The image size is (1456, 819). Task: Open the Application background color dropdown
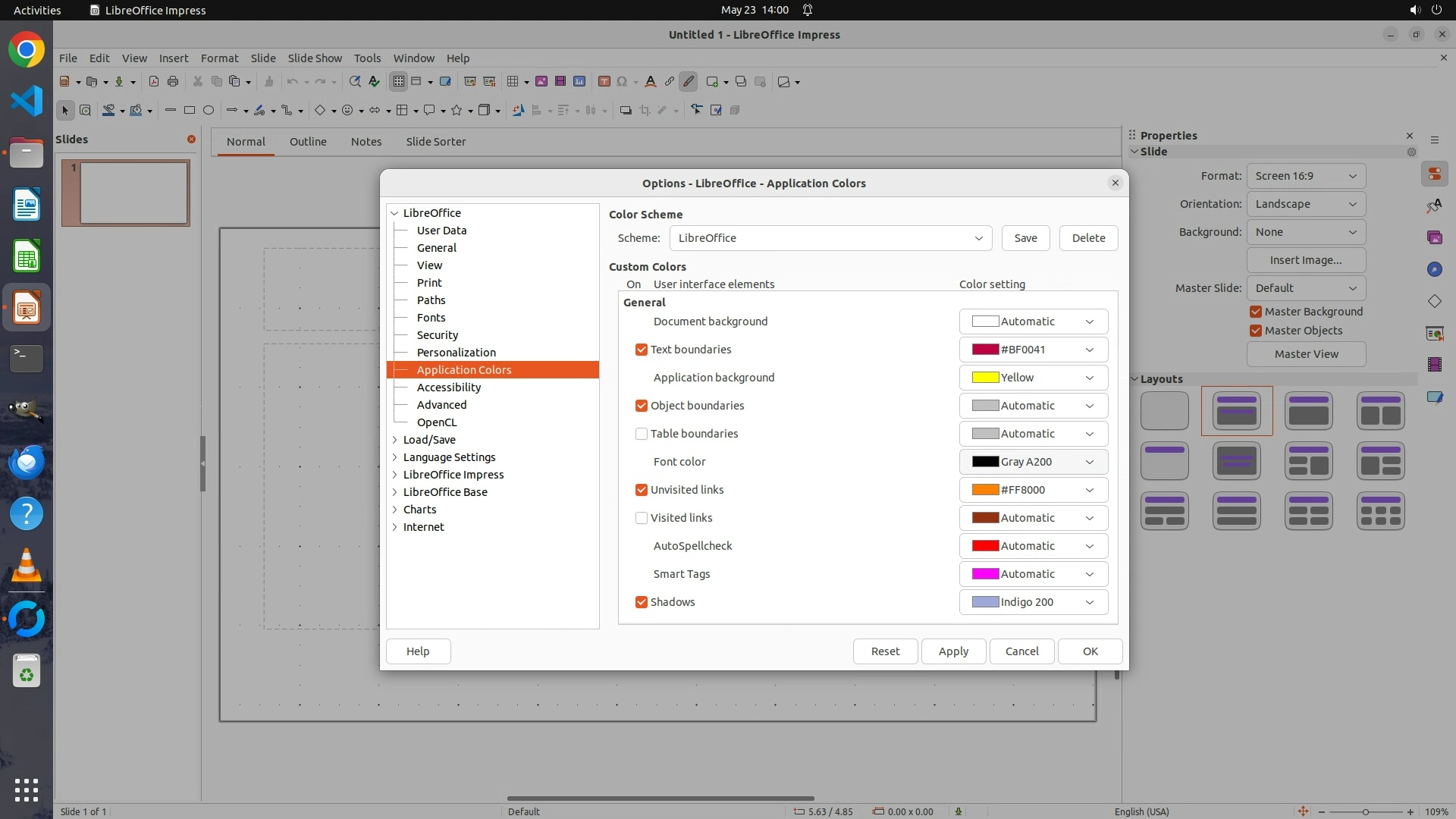(x=1033, y=378)
